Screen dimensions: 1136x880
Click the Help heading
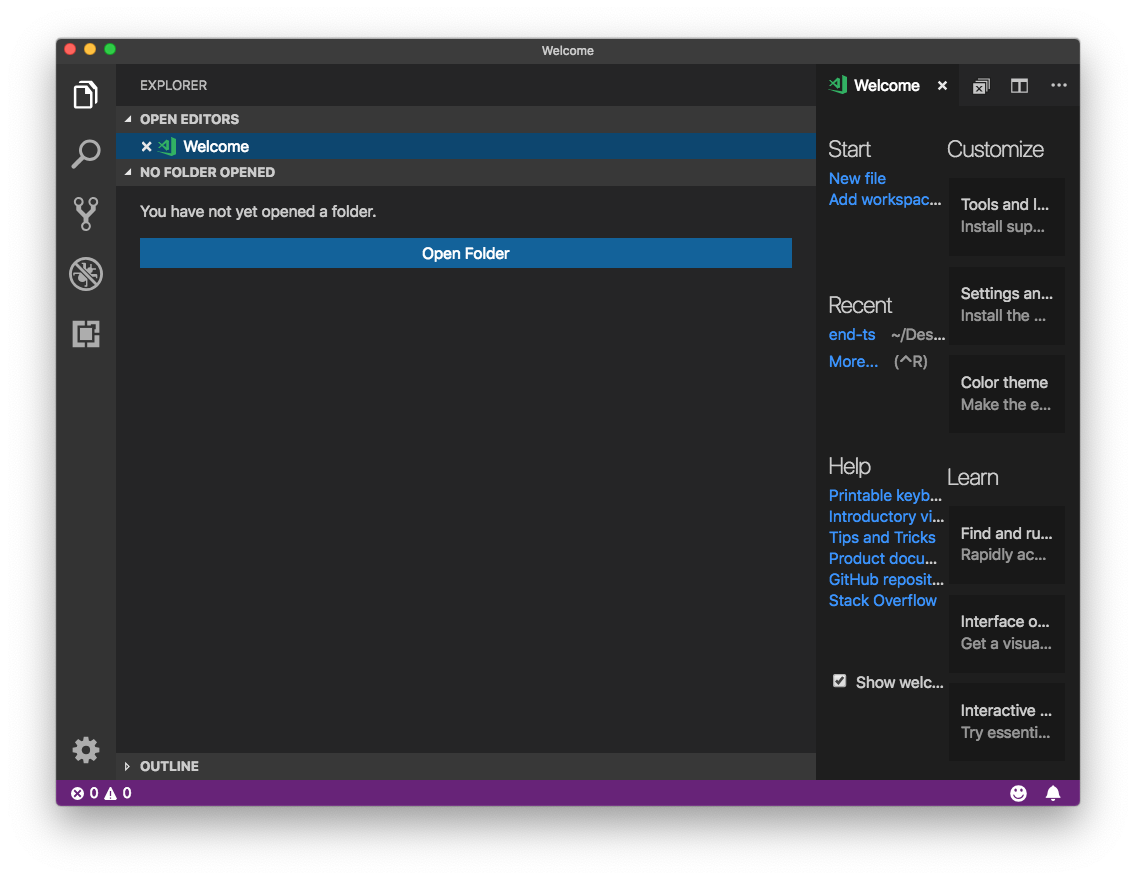point(849,466)
